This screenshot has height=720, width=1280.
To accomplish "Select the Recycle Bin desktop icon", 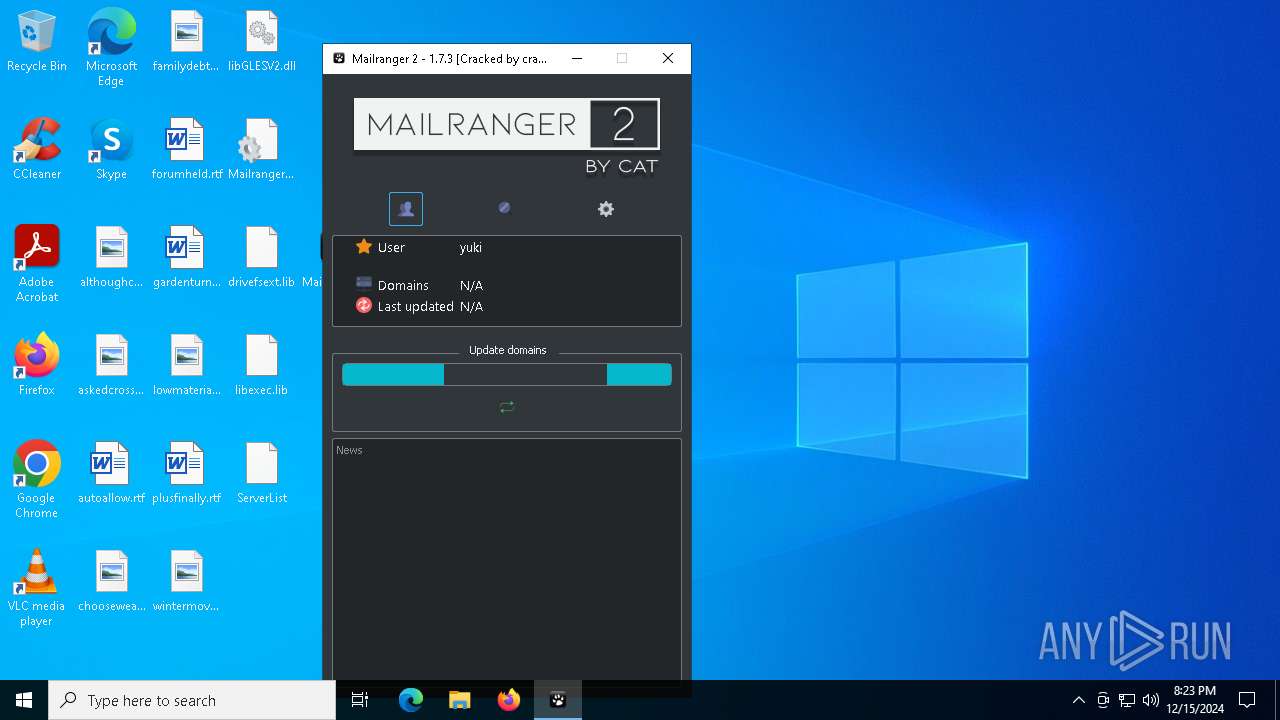I will click(37, 42).
